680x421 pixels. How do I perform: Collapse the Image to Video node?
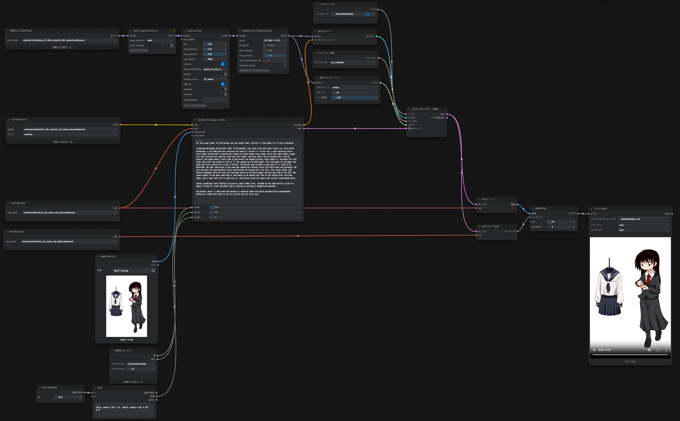coord(195,120)
